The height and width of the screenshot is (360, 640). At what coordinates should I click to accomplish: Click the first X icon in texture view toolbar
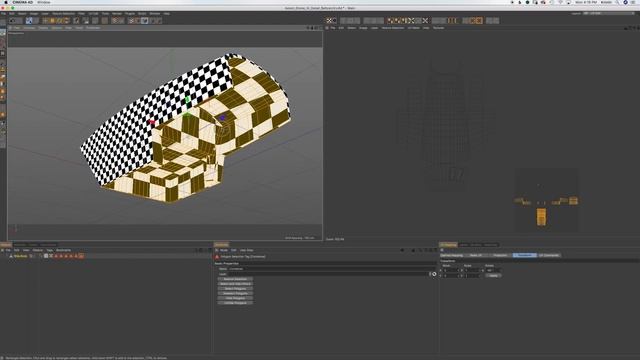click(329, 20)
